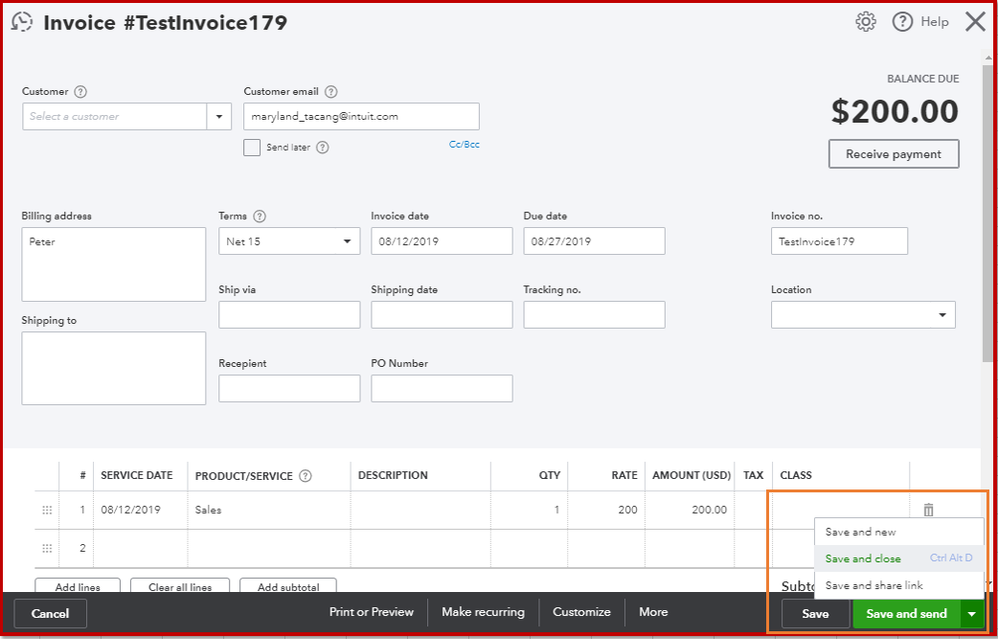Open the settings gear icon

click(x=866, y=22)
